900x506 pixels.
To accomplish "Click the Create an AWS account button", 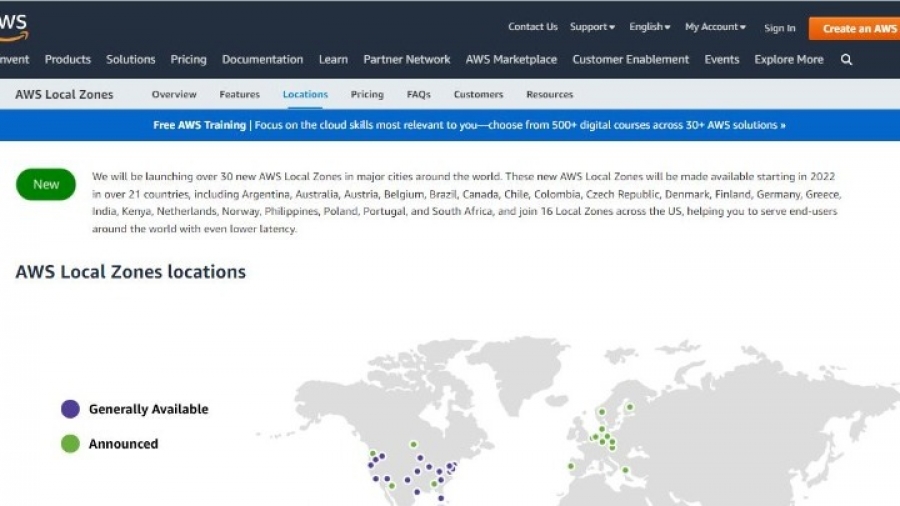I will [x=858, y=29].
